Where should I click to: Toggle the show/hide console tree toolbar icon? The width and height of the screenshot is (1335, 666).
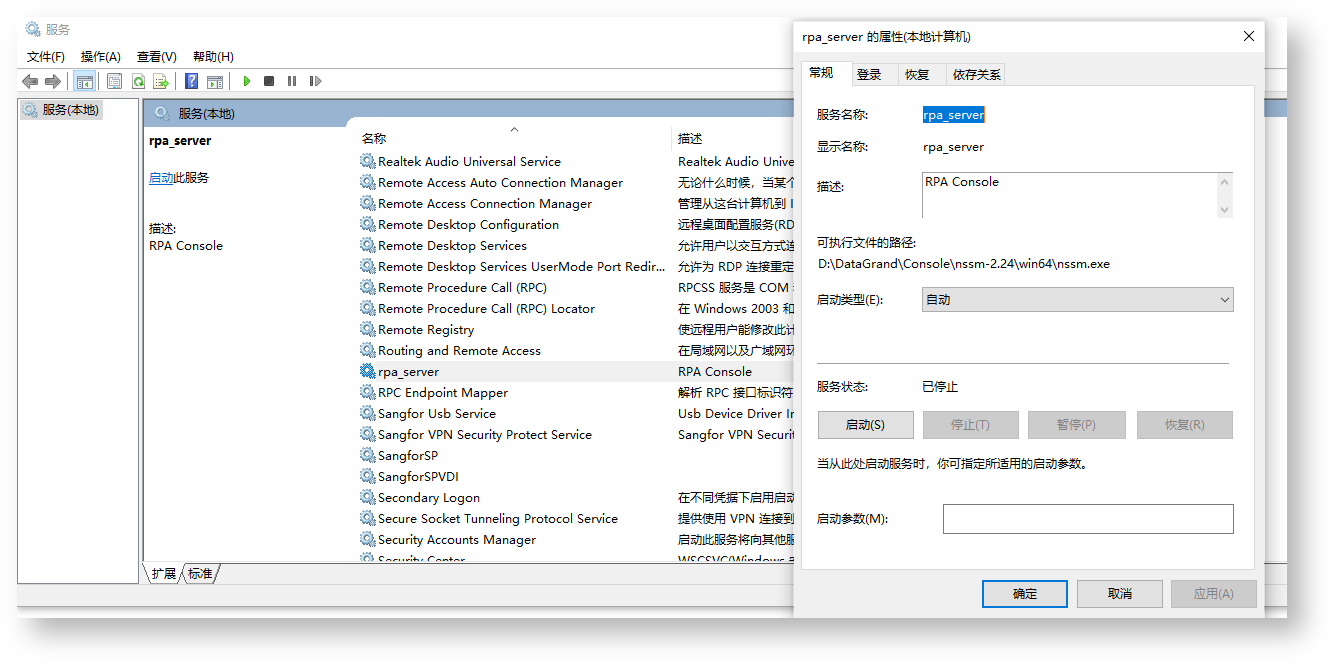84,81
